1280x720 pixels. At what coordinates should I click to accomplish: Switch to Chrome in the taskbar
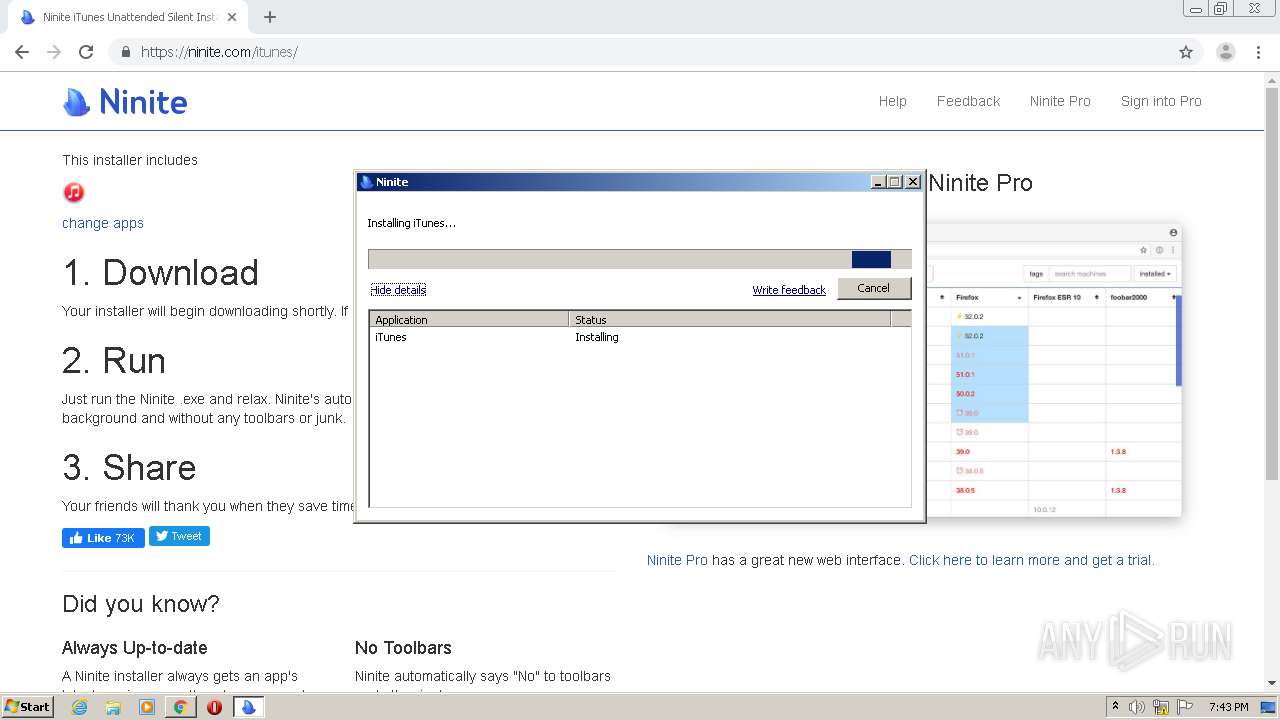click(x=180, y=707)
